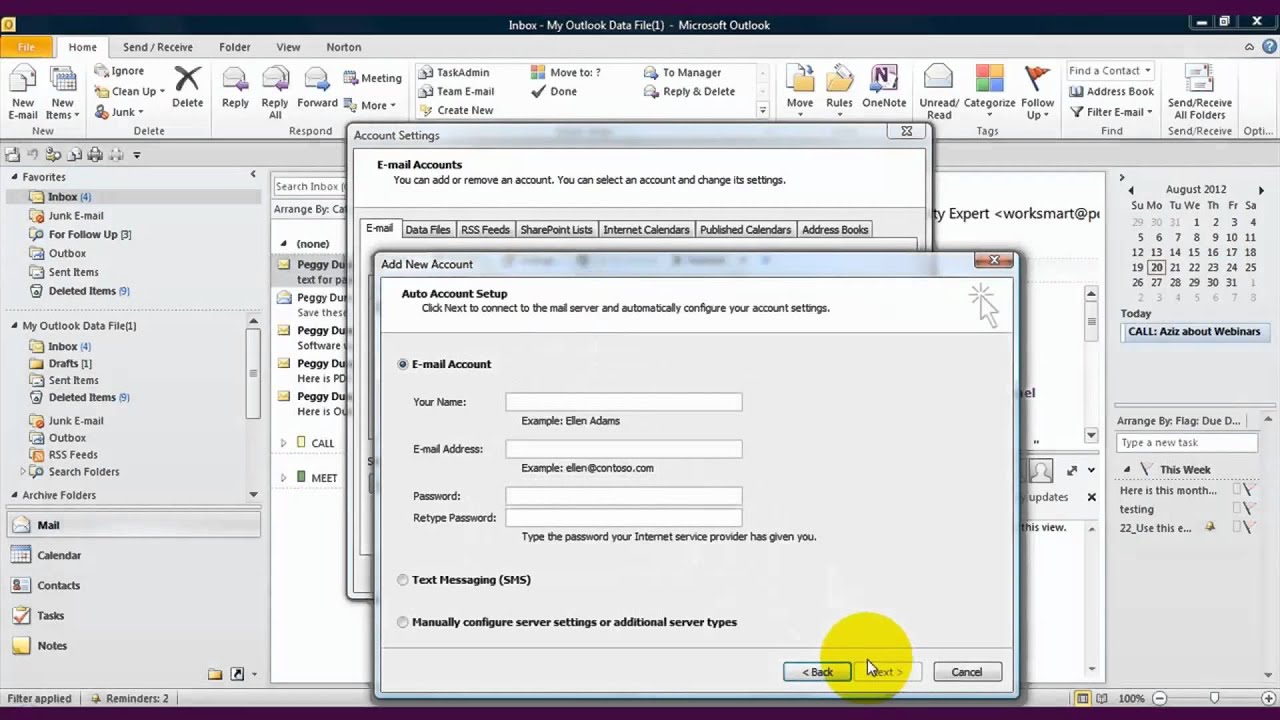Viewport: 1280px width, 720px height.
Task: Click the Categorize color squares icon
Action: pyautogui.click(x=989, y=79)
